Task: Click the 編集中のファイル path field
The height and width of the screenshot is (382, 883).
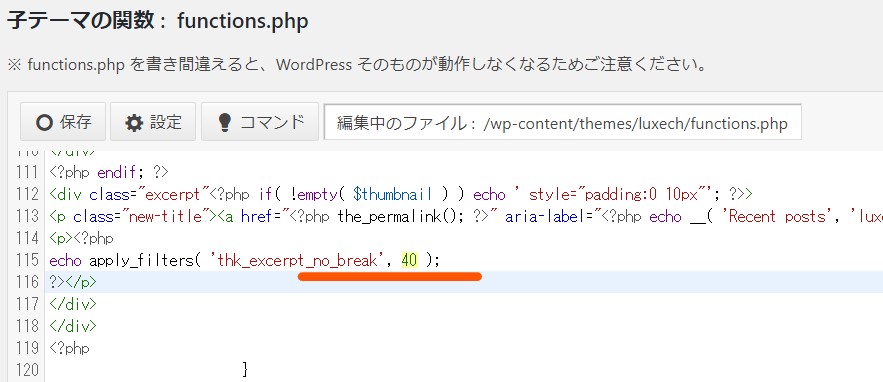Action: pos(563,122)
